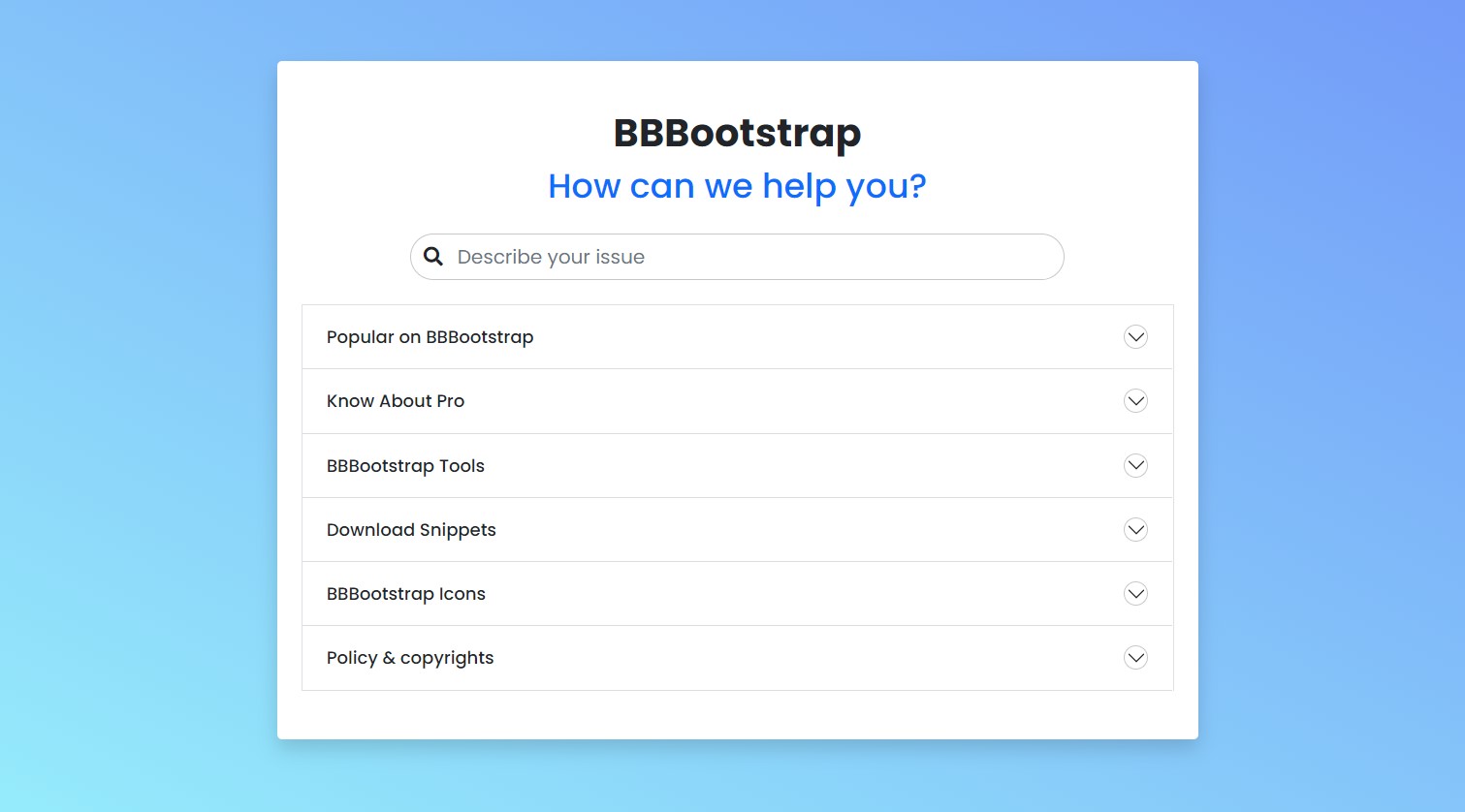Viewport: 1465px width, 812px height.
Task: Click the chevron icon on Policy & copyrights
Action: tap(1135, 657)
